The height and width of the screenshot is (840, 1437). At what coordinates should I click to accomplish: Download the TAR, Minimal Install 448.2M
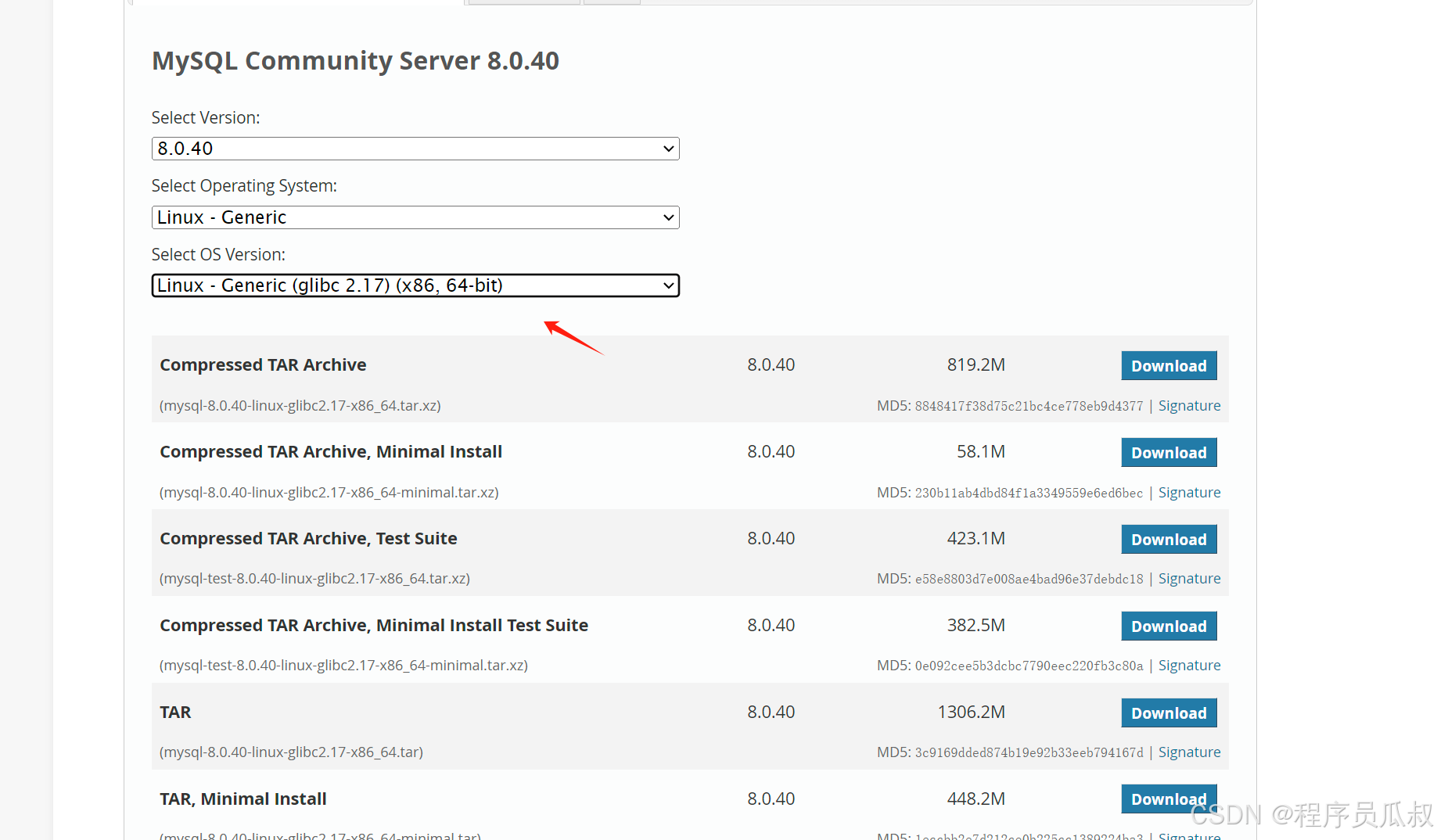[1168, 799]
